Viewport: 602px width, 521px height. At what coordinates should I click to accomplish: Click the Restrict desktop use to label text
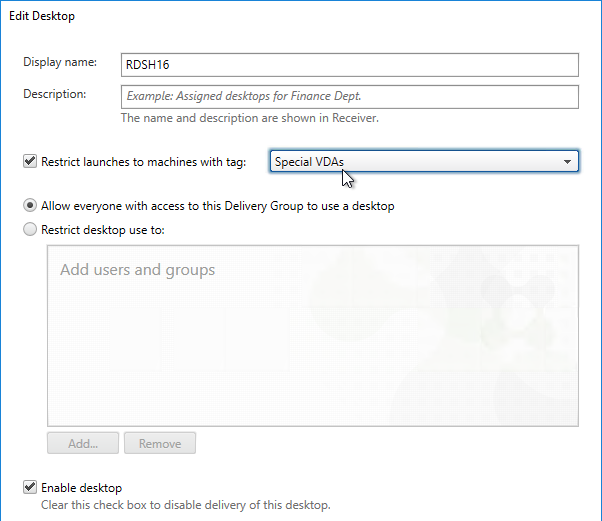(102, 229)
